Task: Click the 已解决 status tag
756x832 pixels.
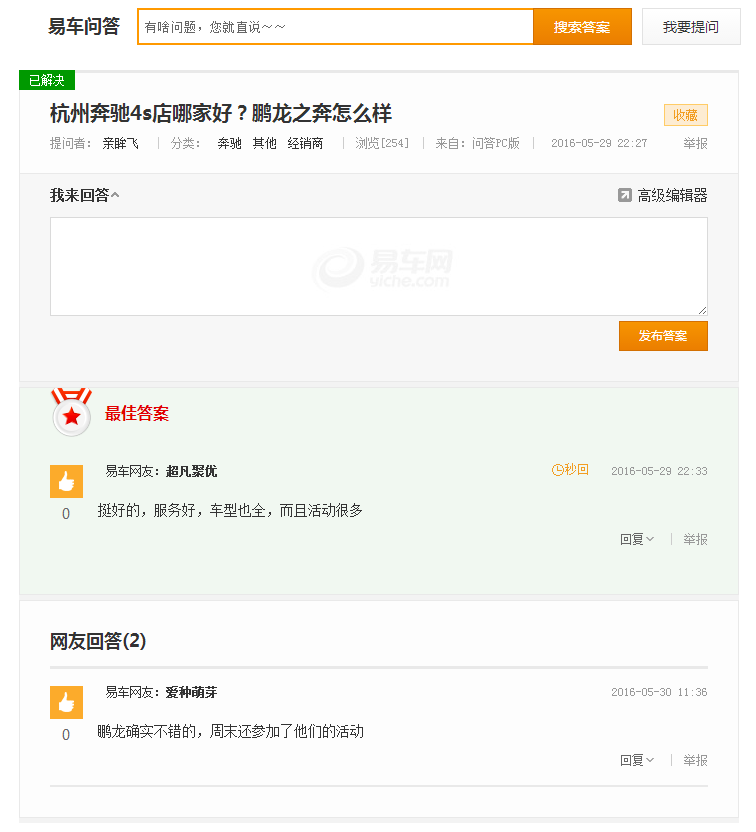Action: point(47,80)
